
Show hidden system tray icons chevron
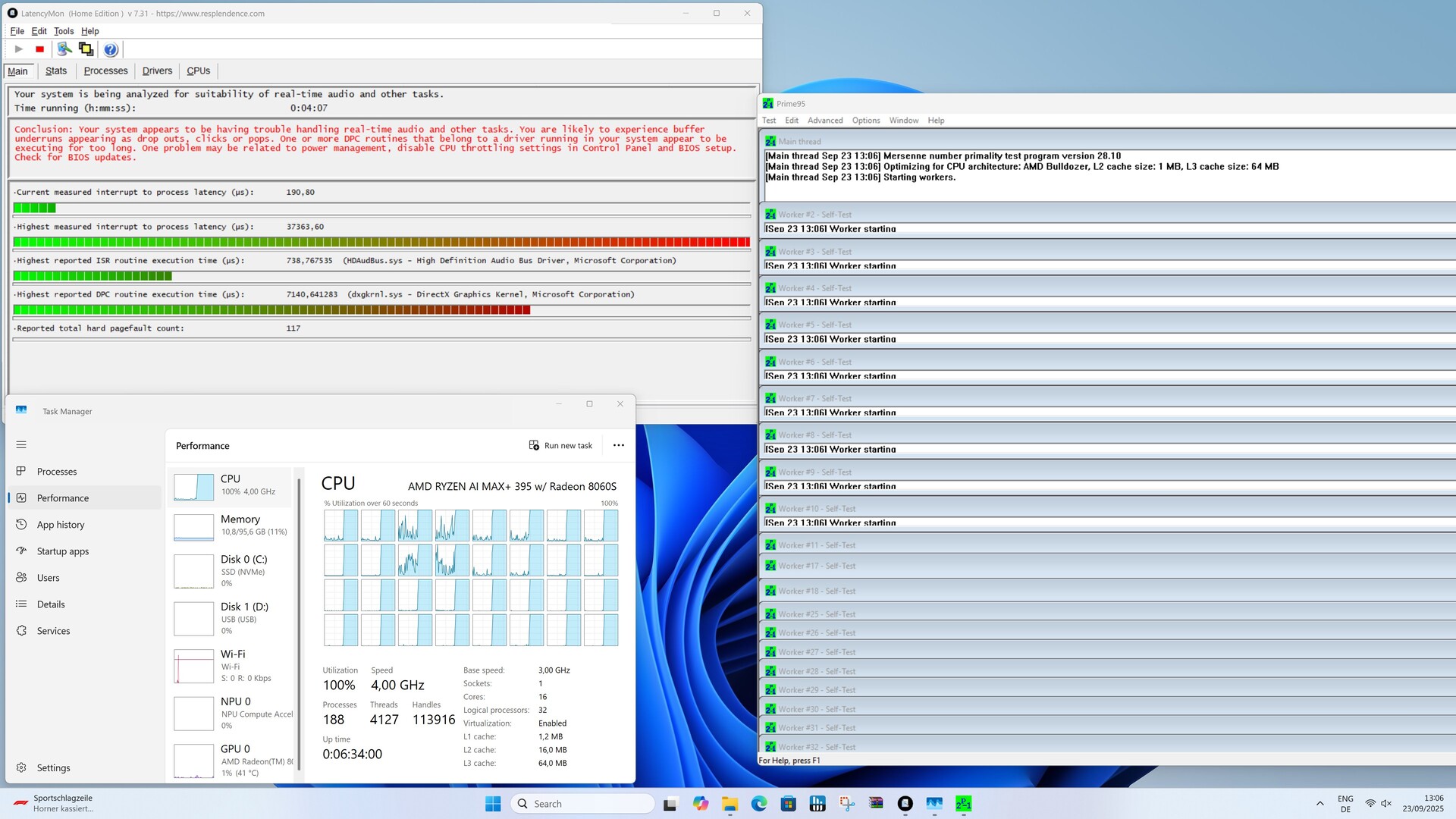(1319, 804)
